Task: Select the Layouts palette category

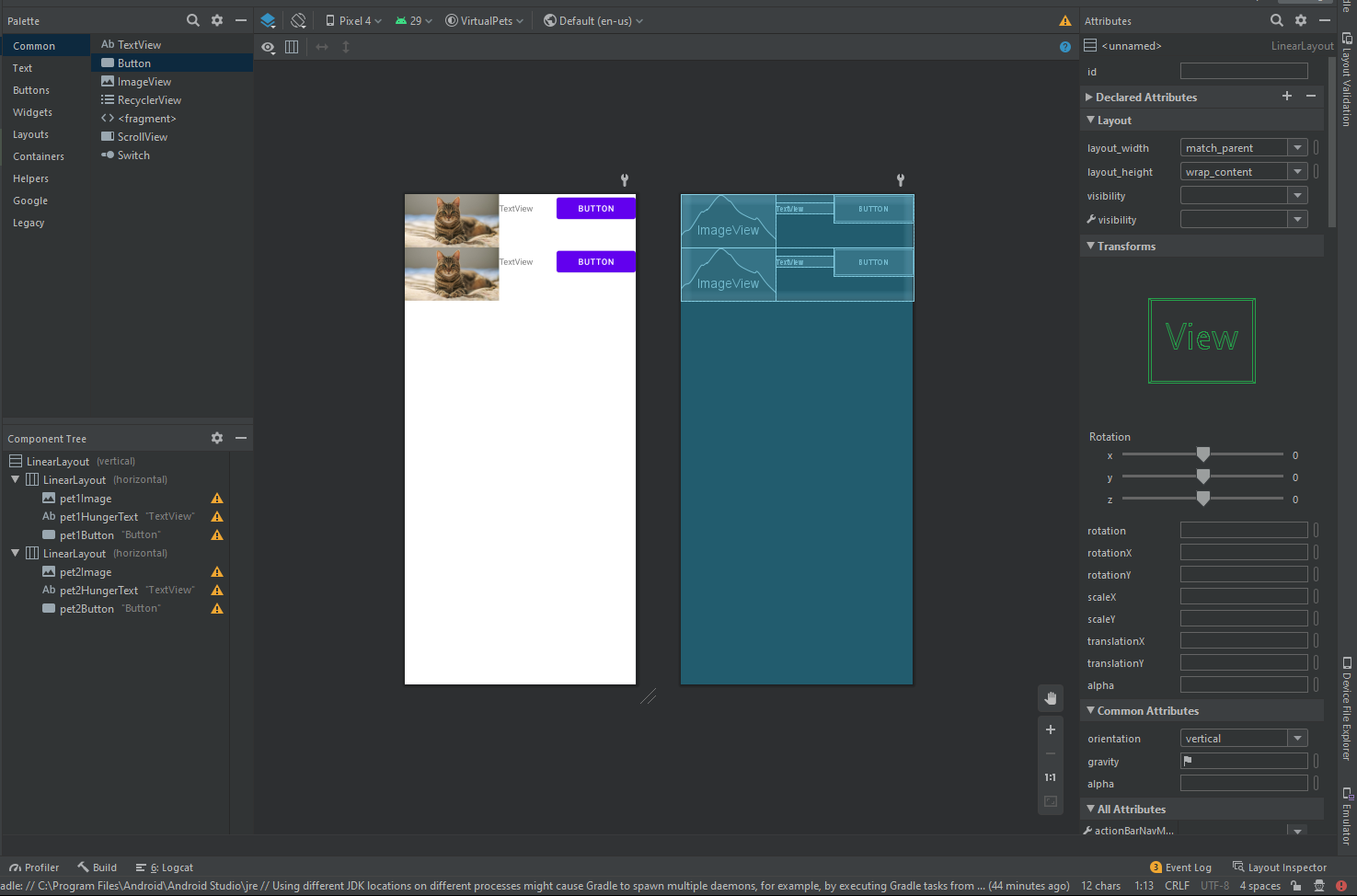Action: coord(30,134)
